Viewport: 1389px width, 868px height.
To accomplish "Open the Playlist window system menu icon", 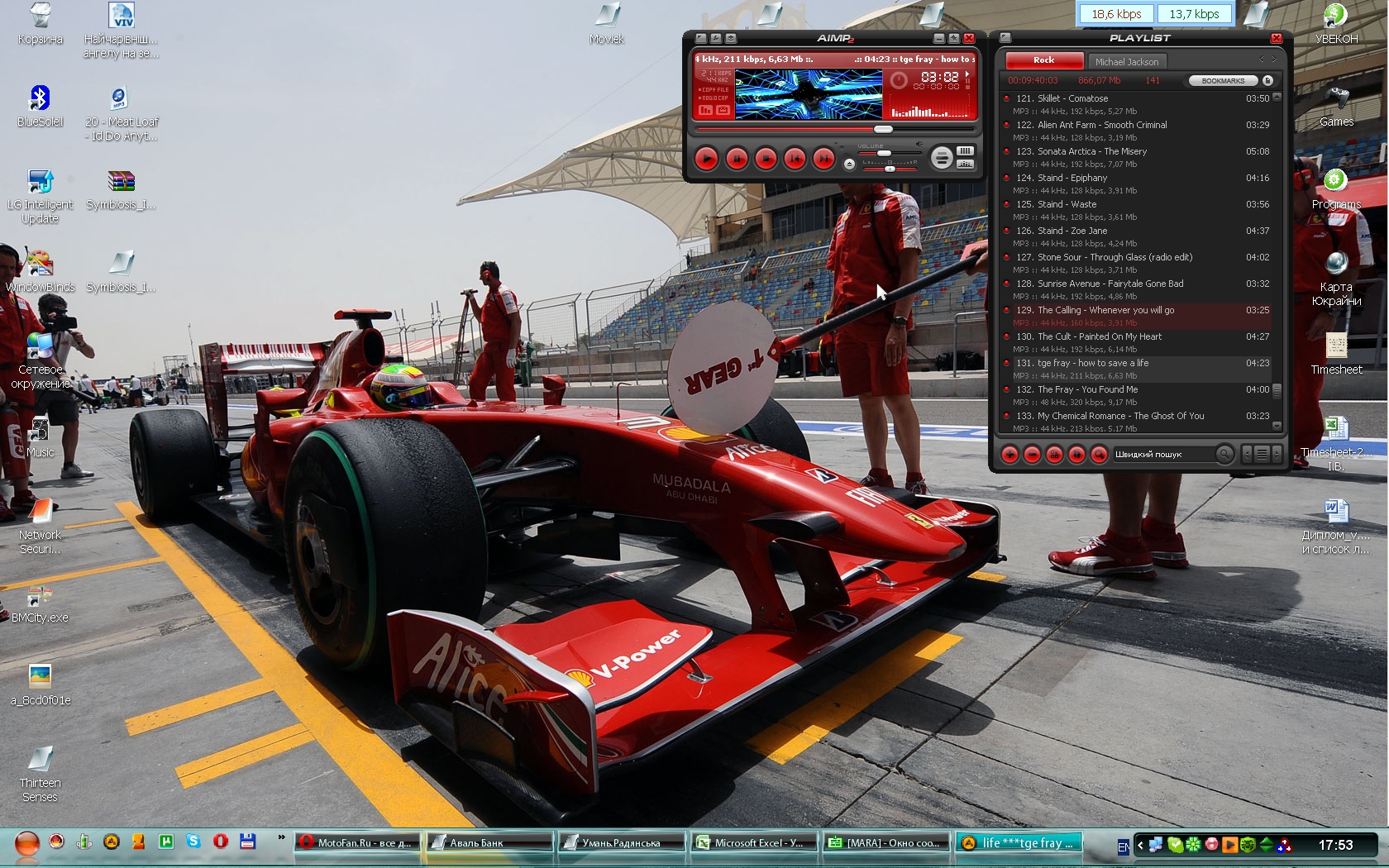I will pyautogui.click(x=1005, y=38).
